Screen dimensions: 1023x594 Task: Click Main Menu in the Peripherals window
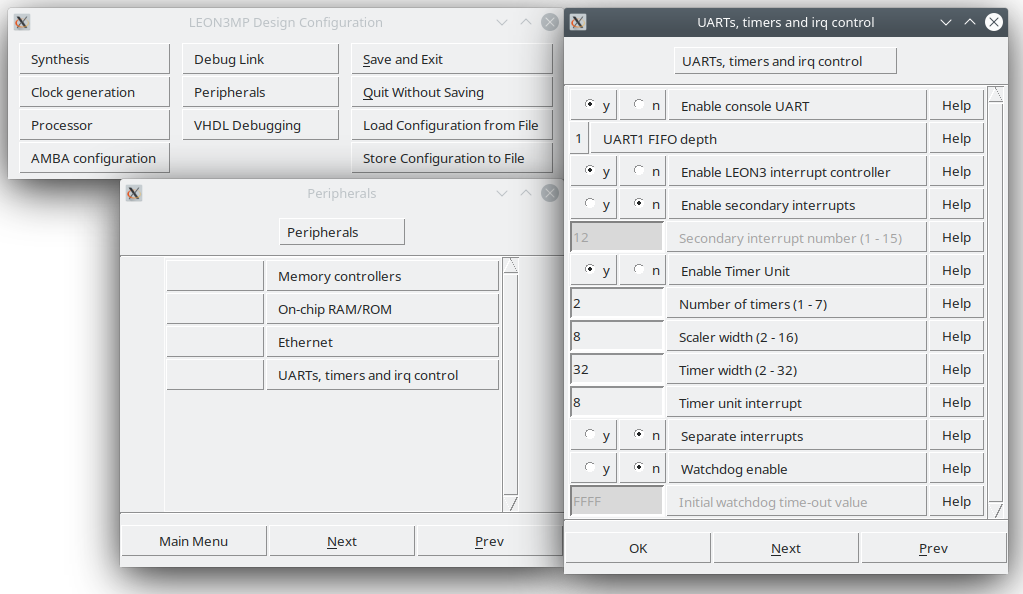(x=194, y=541)
